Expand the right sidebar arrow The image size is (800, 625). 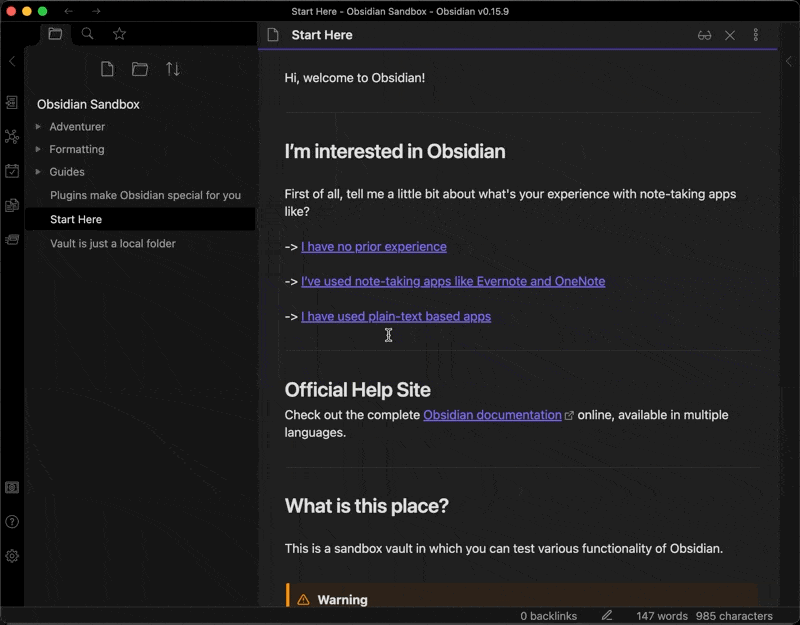coord(789,62)
